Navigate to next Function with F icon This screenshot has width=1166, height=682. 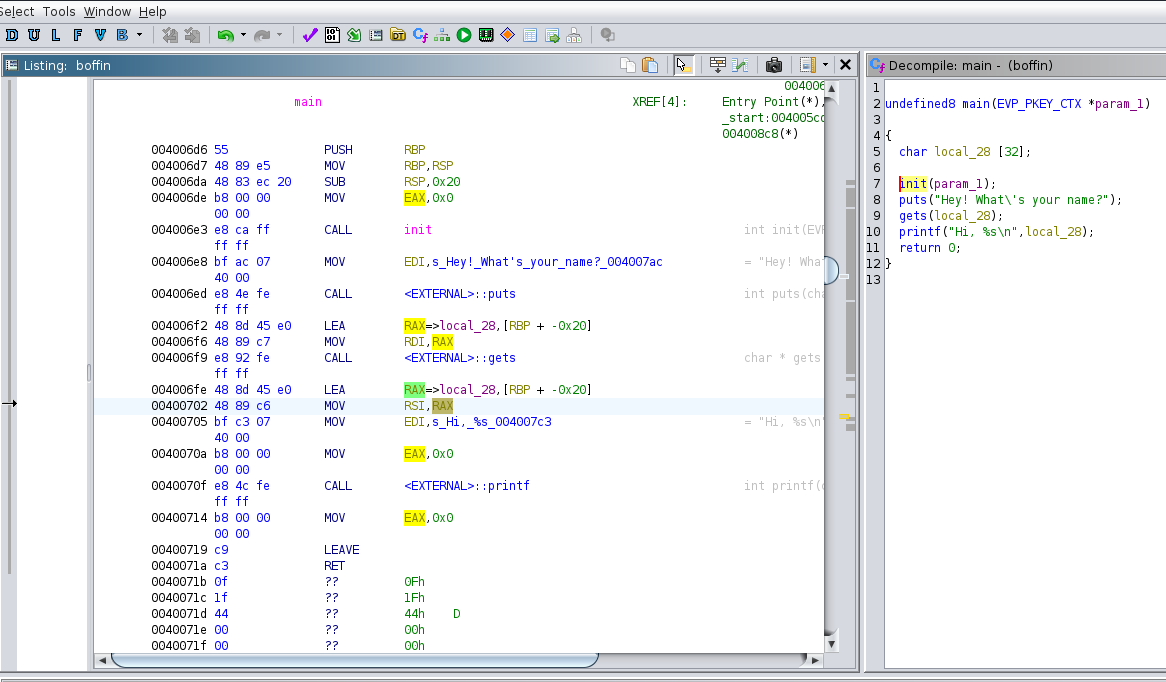pos(78,35)
